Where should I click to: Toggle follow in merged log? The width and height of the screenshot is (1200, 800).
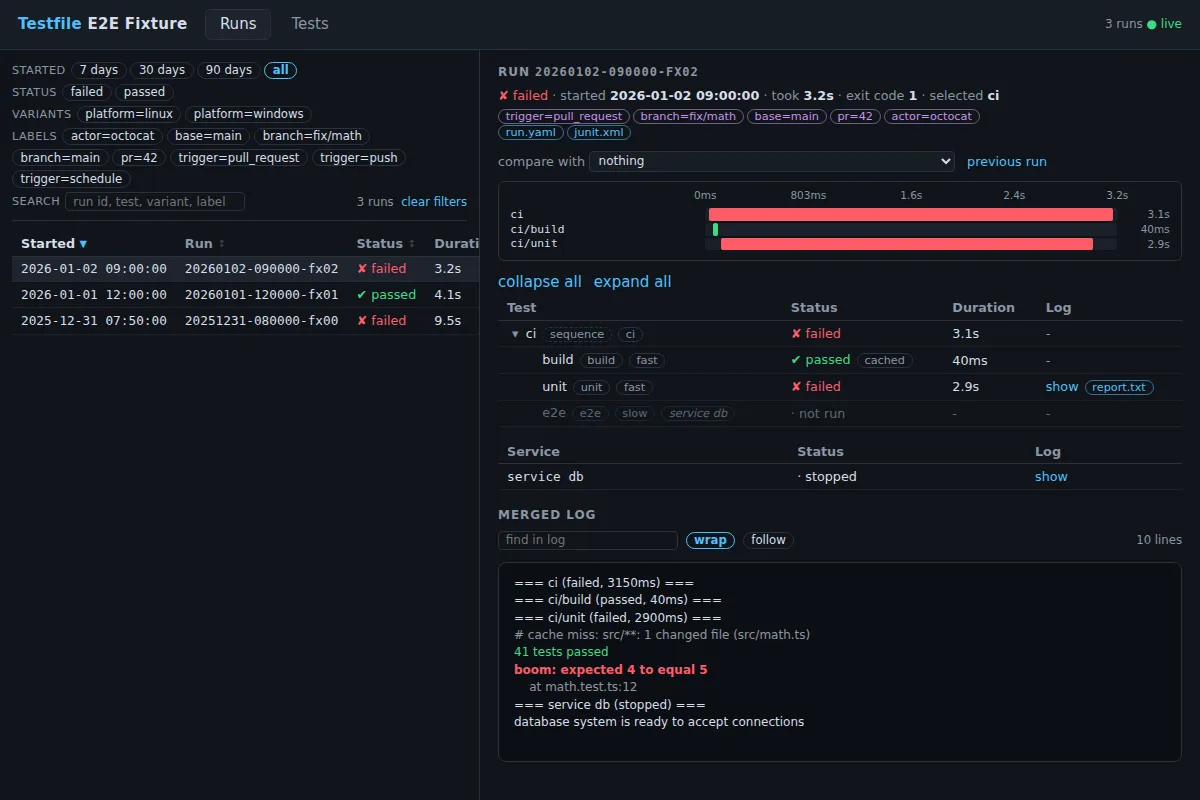point(768,540)
